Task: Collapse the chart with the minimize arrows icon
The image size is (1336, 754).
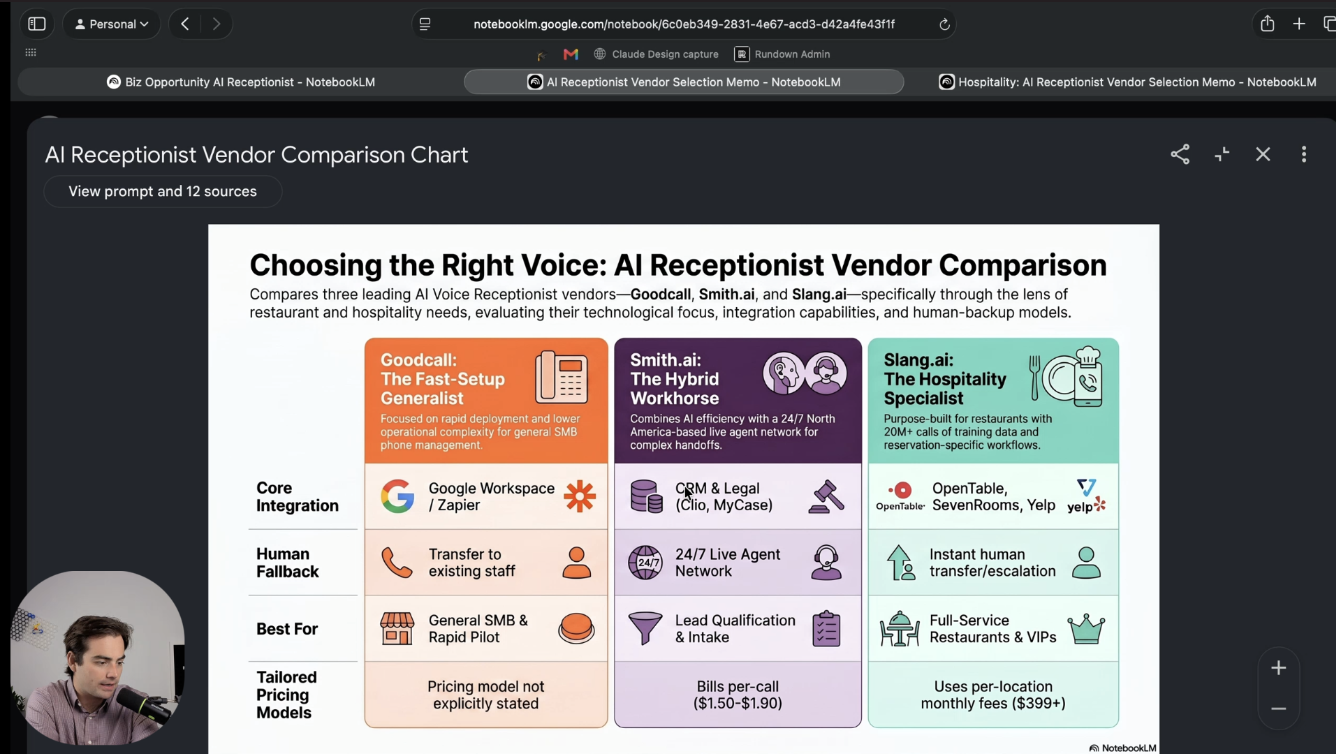Action: click(1222, 154)
